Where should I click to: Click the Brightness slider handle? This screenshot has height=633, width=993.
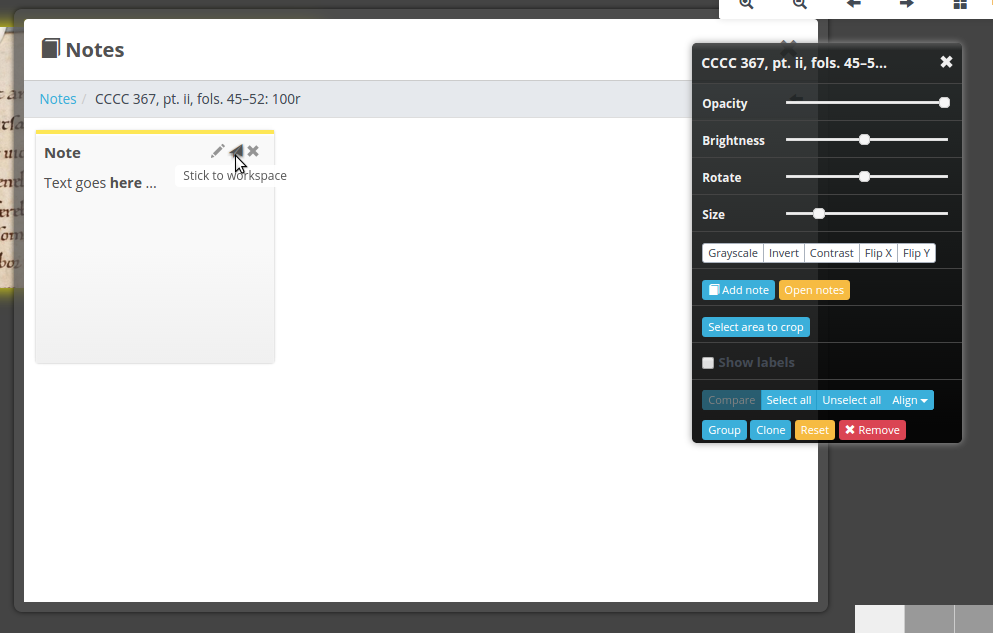[865, 140]
